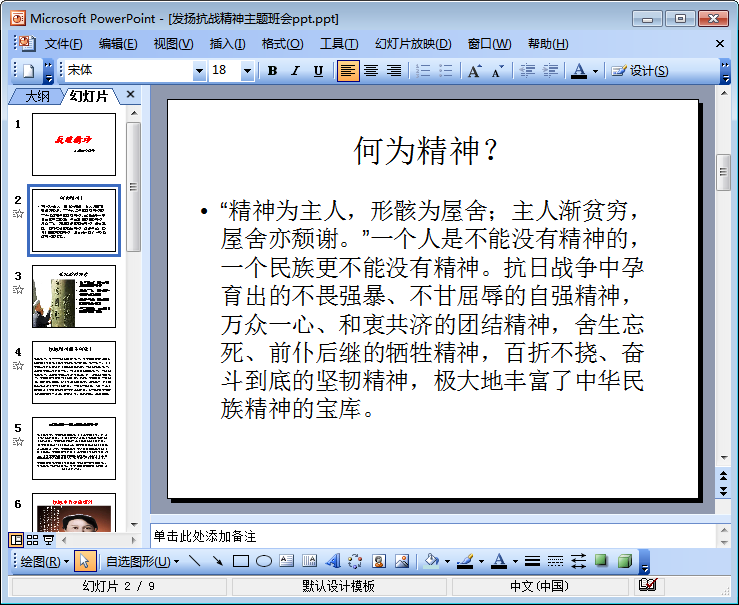The image size is (739, 605).
Task: Open the 文件(F) menu
Action: [x=63, y=44]
